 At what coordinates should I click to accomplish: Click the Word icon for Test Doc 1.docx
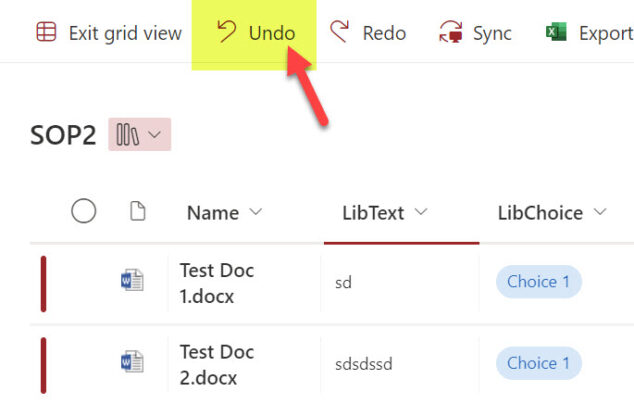(132, 280)
